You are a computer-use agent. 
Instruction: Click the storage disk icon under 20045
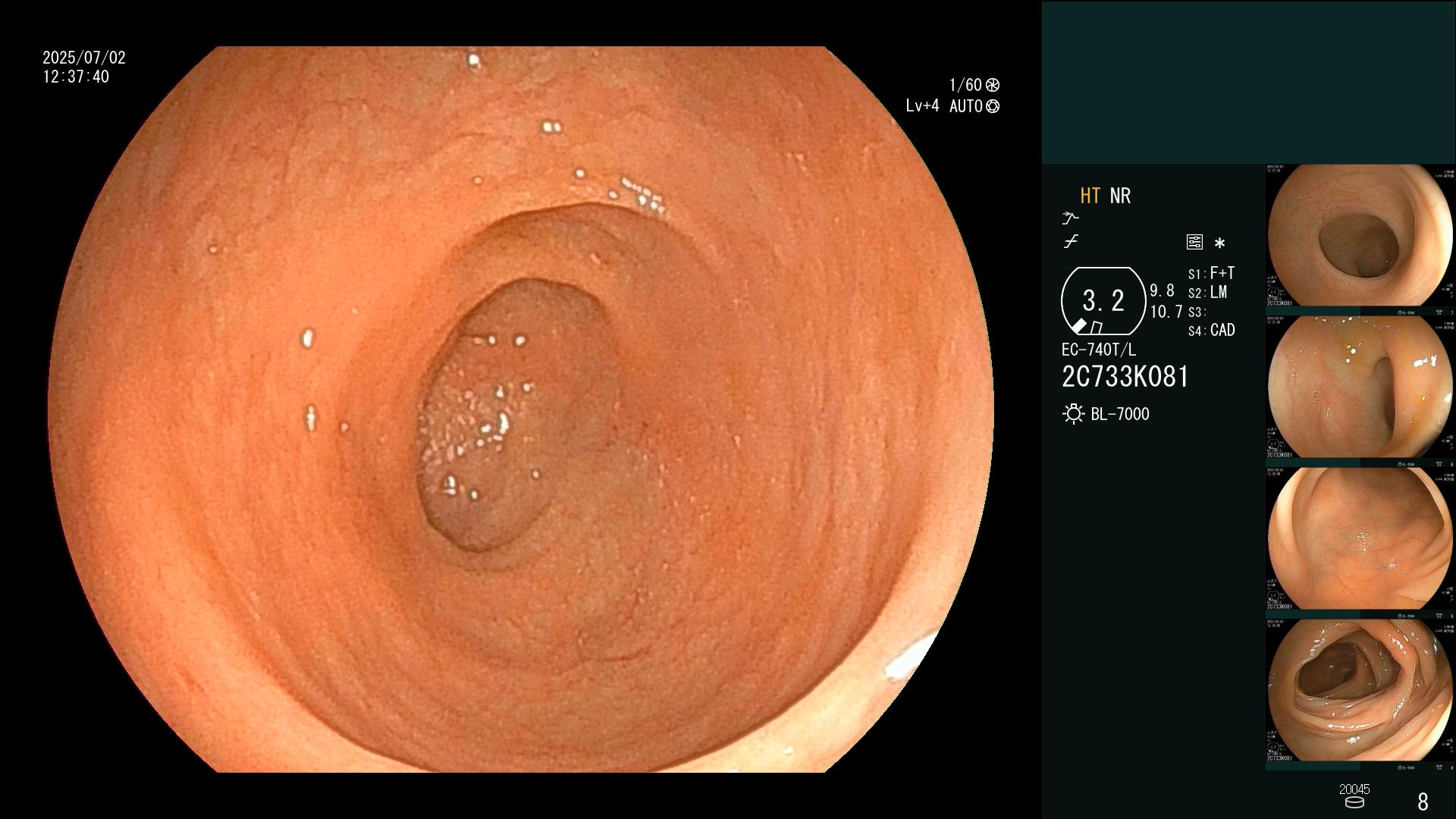pos(1354,802)
